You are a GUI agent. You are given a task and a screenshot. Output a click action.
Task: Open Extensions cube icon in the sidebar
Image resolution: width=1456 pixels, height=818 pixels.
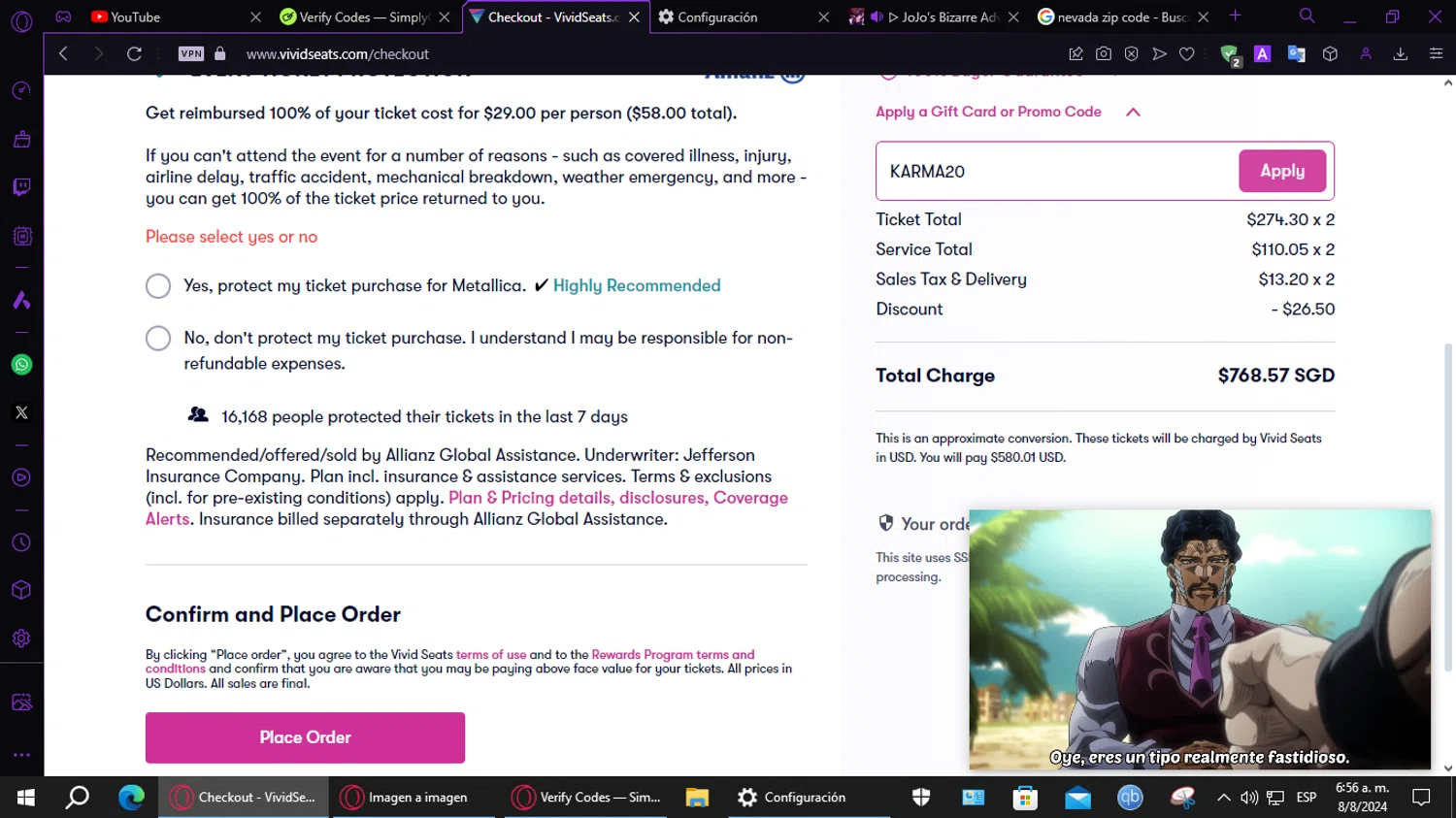[x=21, y=590]
